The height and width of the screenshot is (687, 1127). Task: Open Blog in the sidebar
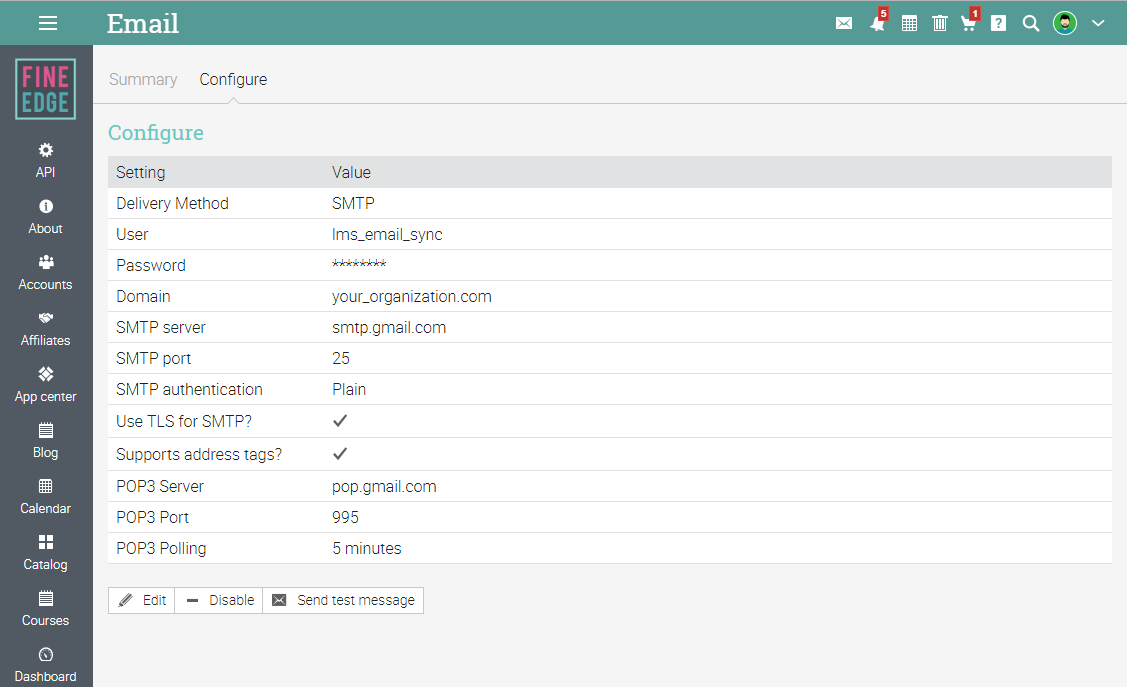[45, 441]
